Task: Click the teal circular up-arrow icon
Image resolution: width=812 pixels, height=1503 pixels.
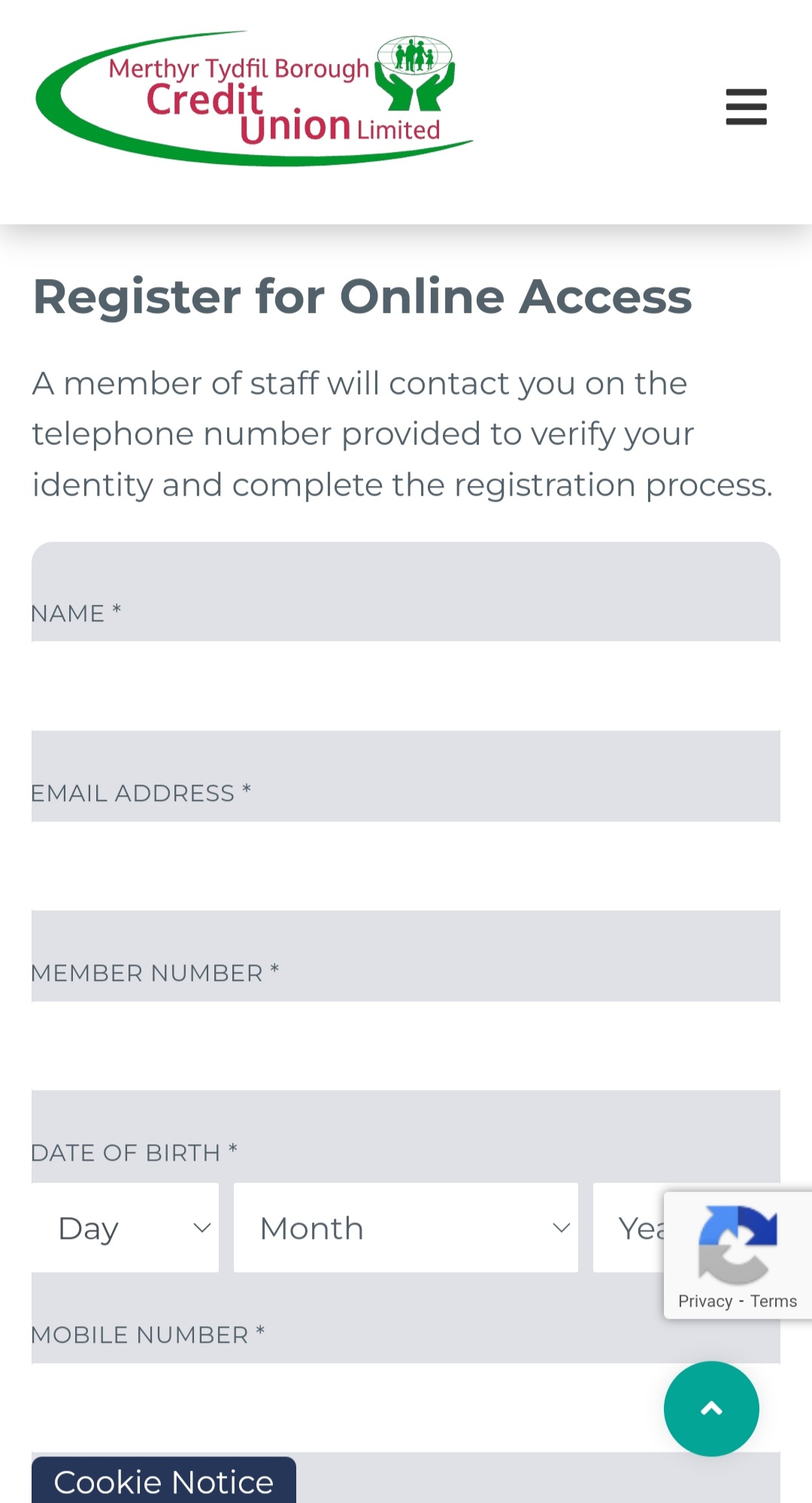Action: 710,1409
